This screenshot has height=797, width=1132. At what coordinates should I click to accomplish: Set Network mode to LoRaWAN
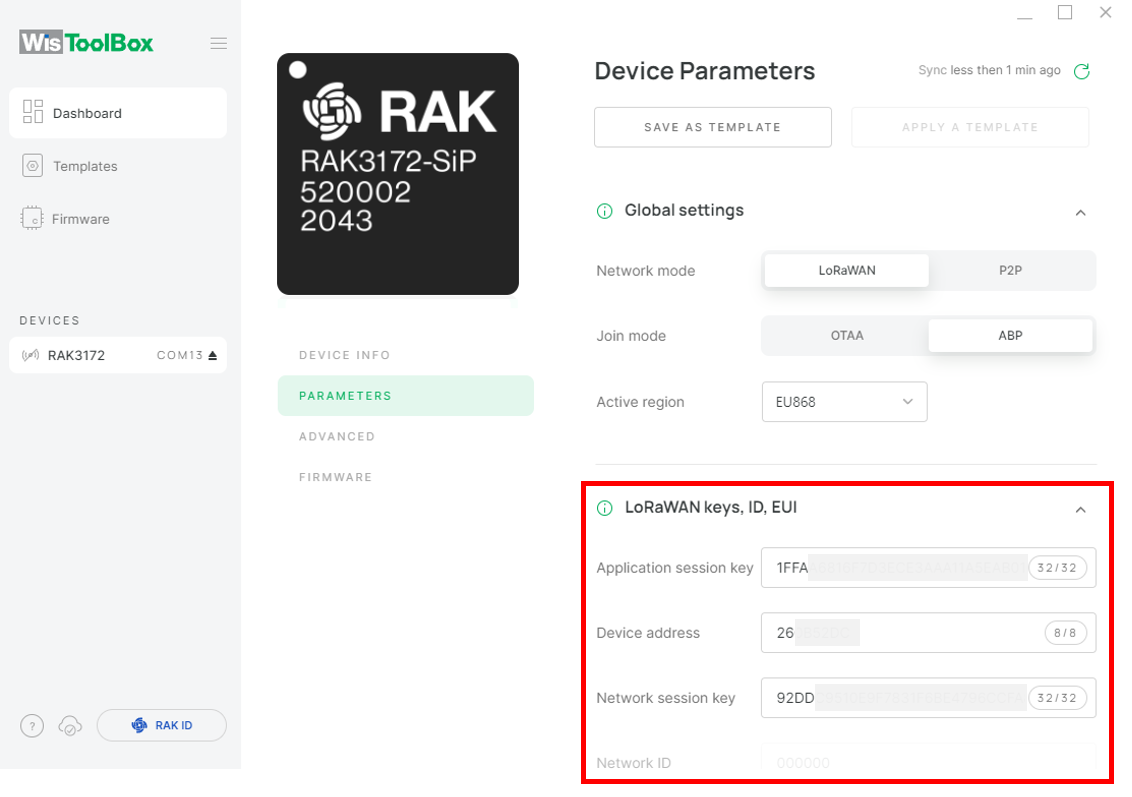(x=847, y=271)
